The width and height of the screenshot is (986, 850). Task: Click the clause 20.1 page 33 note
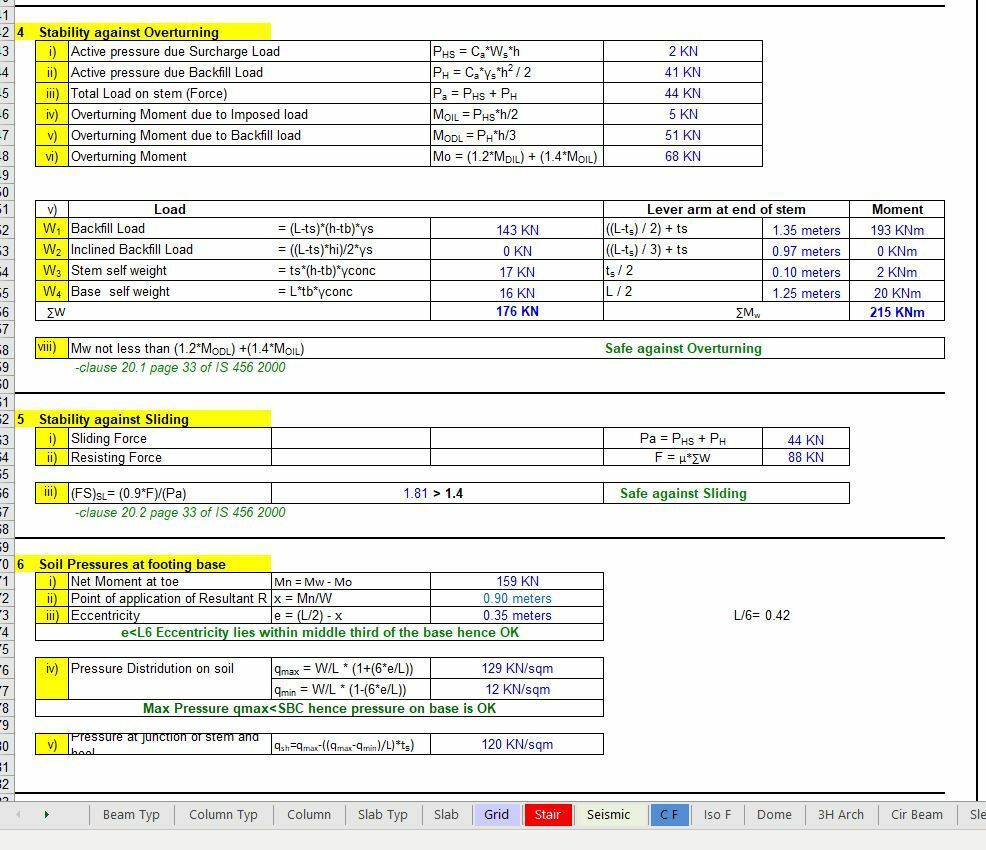[x=180, y=368]
